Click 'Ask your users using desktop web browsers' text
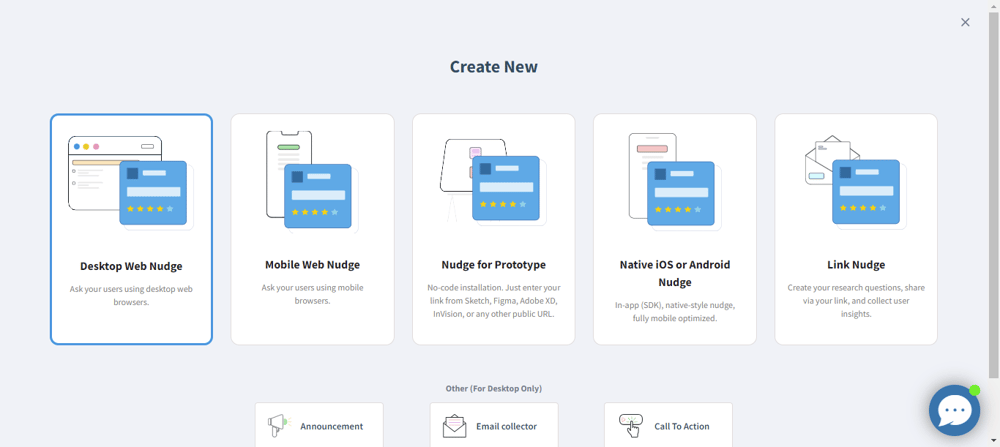This screenshot has height=447, width=1000. 131,295
